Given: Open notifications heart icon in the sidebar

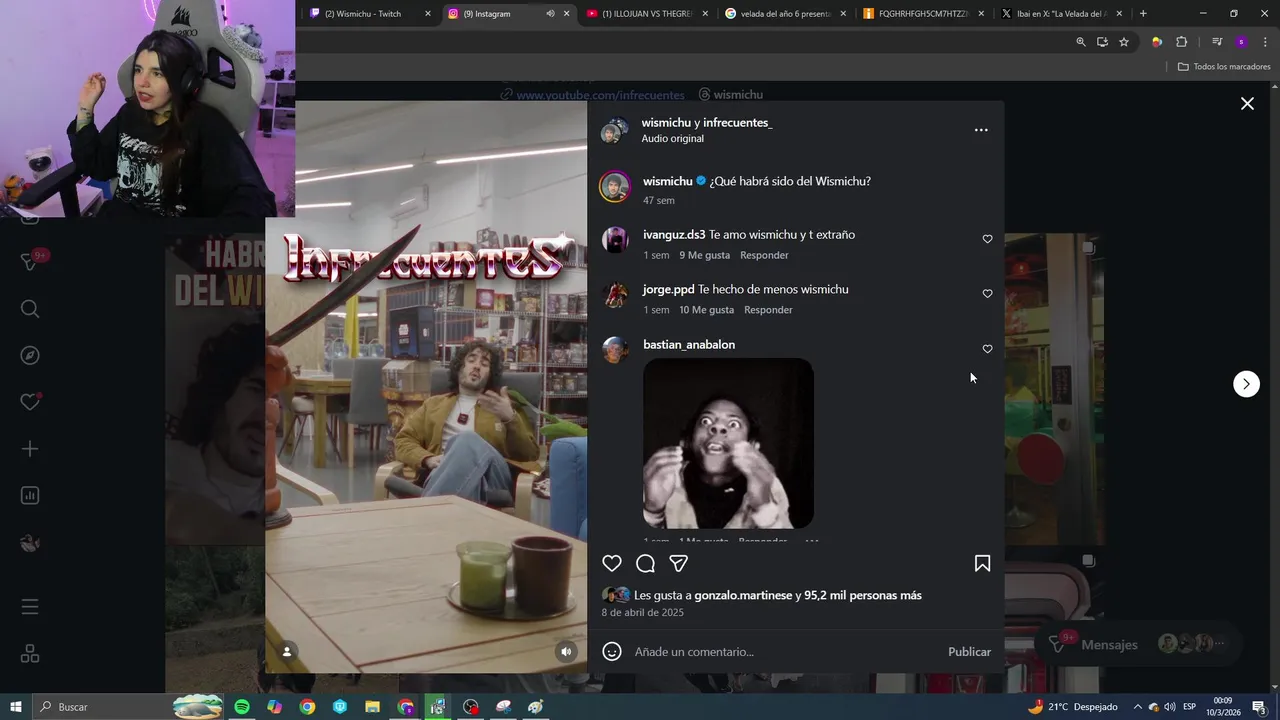Looking at the screenshot, I should [x=30, y=402].
